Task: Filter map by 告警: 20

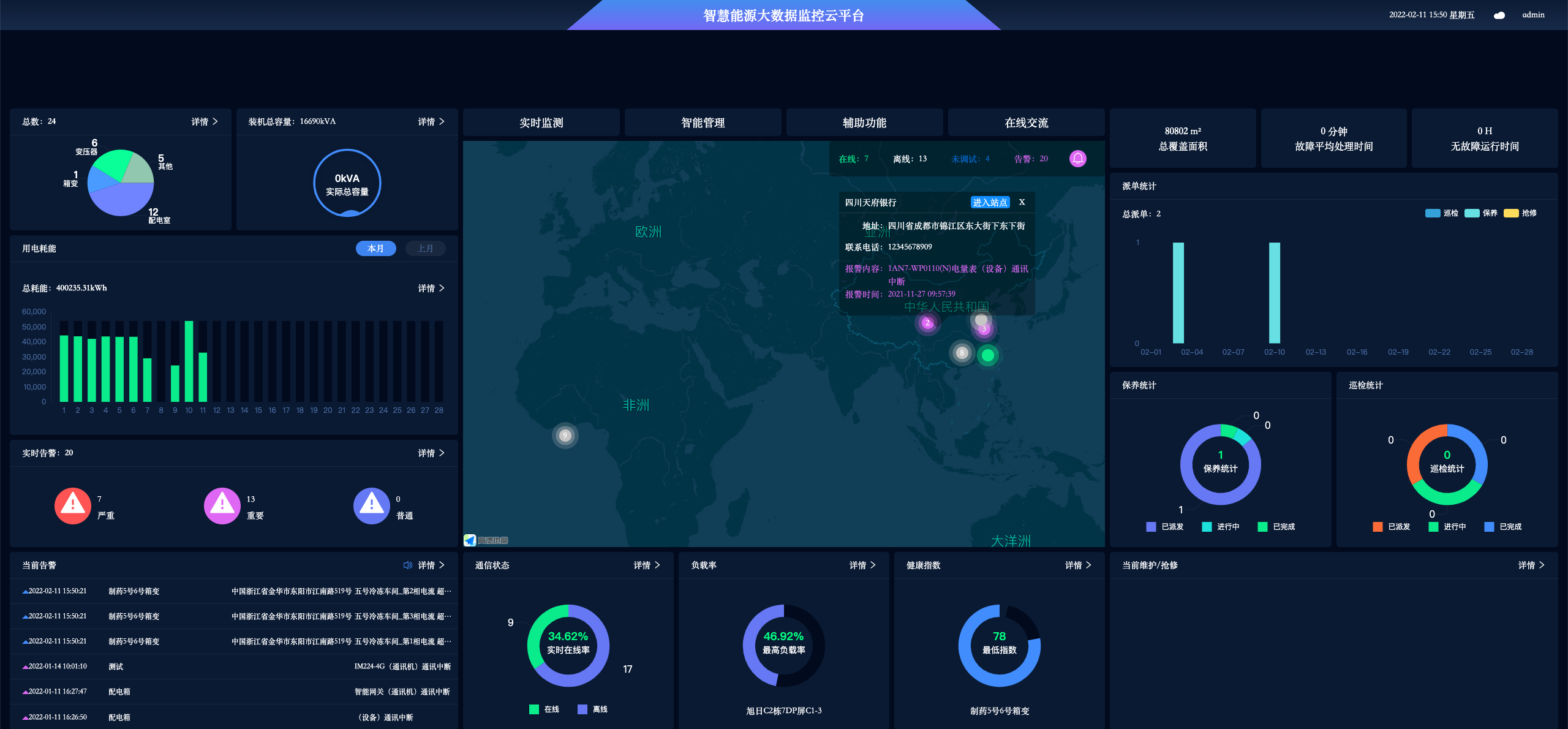Action: tap(1031, 159)
